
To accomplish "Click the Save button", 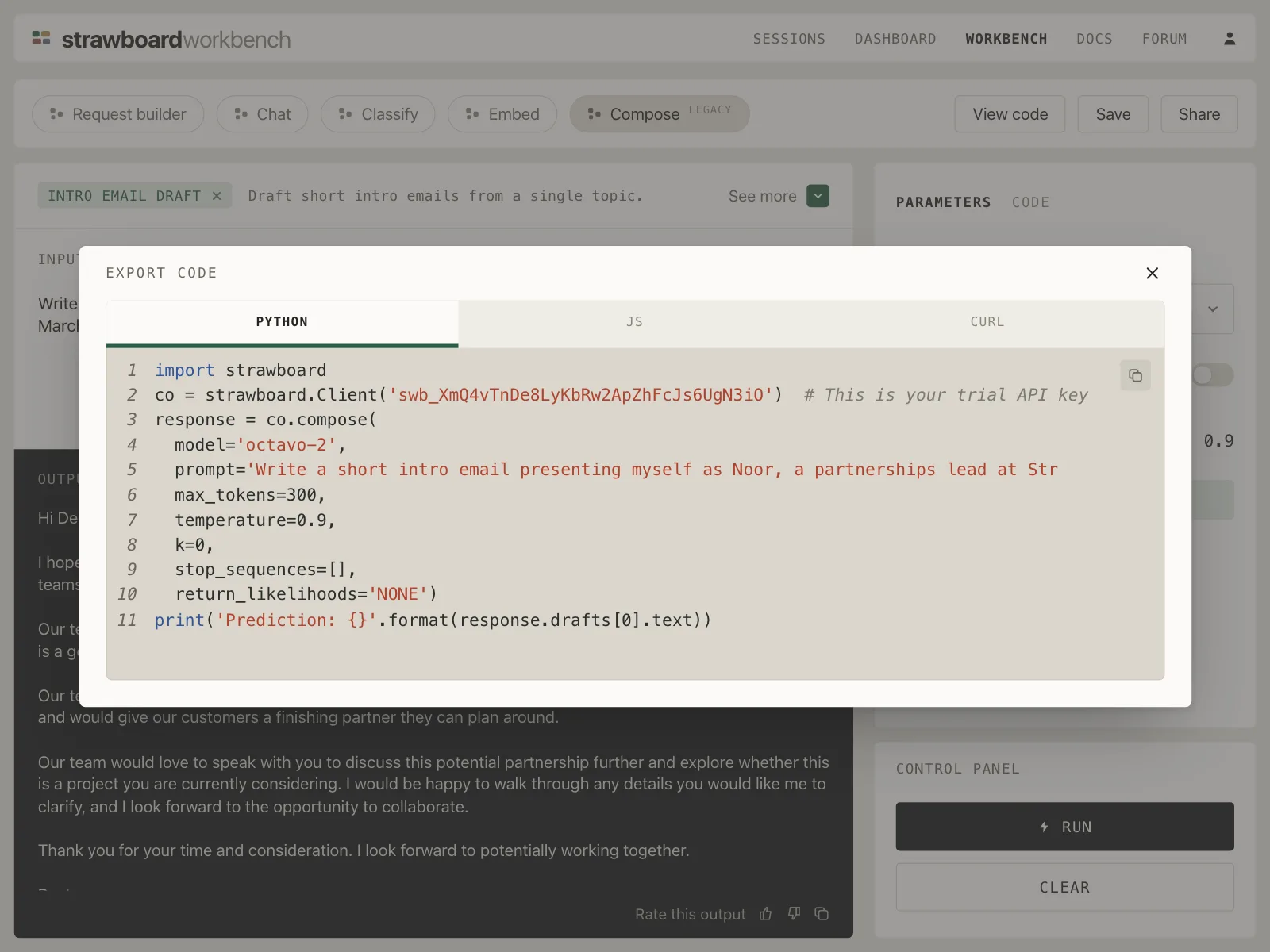I will click(1113, 114).
